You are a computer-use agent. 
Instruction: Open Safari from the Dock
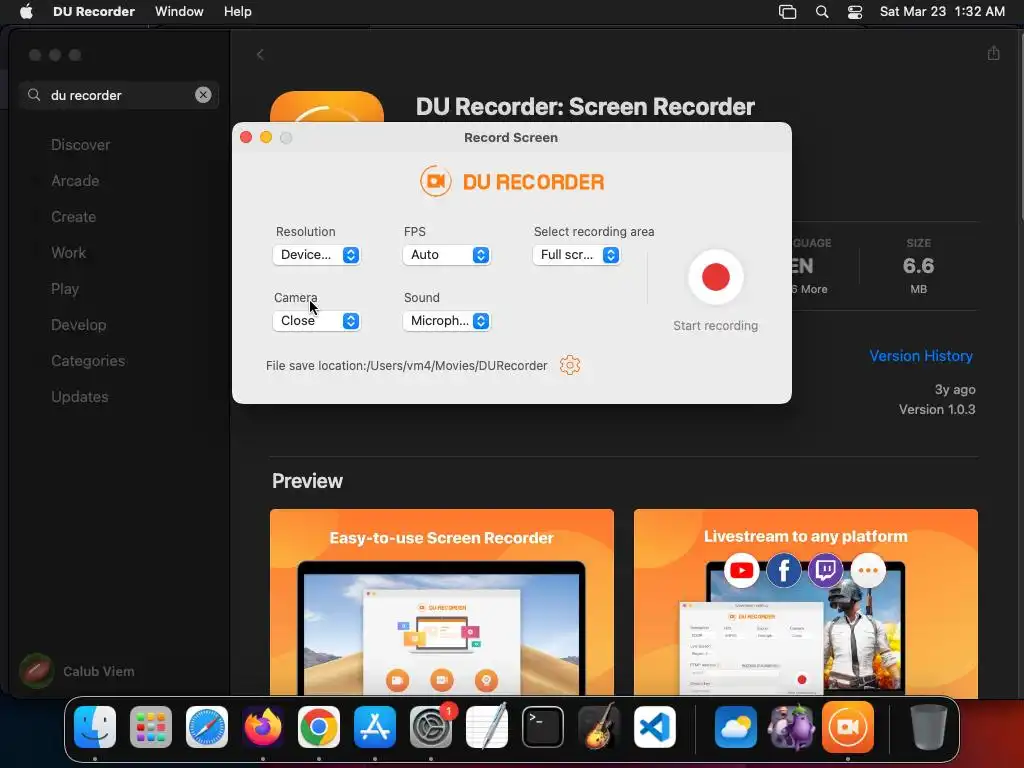tap(206, 727)
